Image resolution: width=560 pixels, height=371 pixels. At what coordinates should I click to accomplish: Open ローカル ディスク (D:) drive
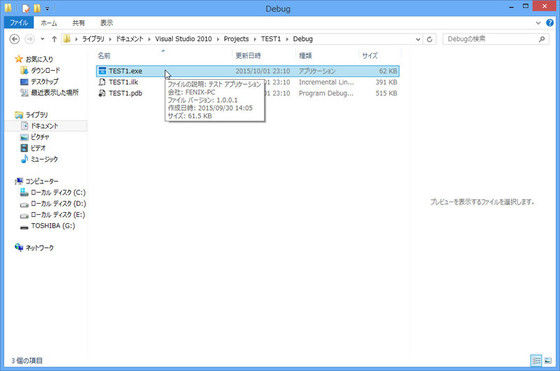58,204
